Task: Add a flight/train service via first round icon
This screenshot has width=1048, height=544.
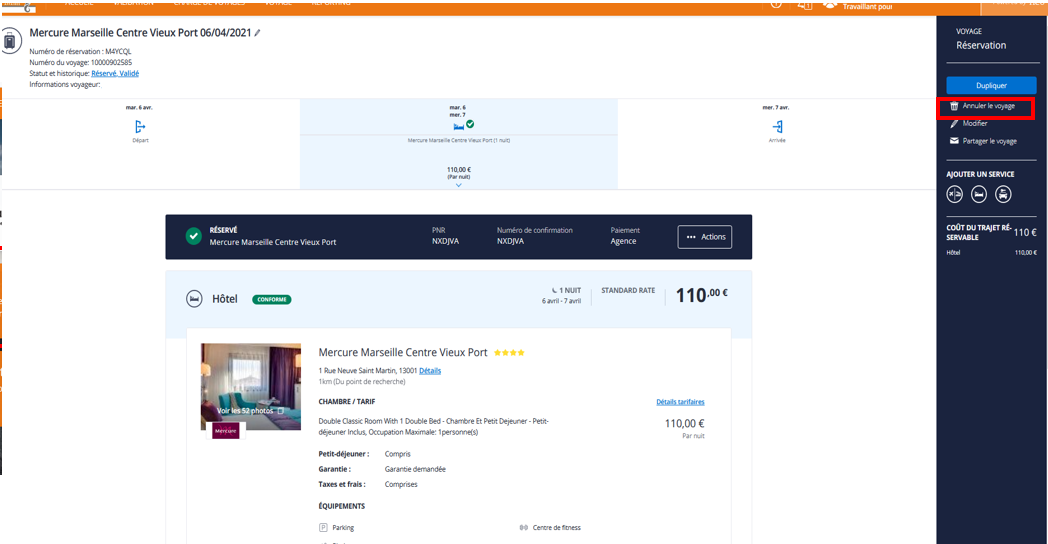Action: click(x=955, y=194)
